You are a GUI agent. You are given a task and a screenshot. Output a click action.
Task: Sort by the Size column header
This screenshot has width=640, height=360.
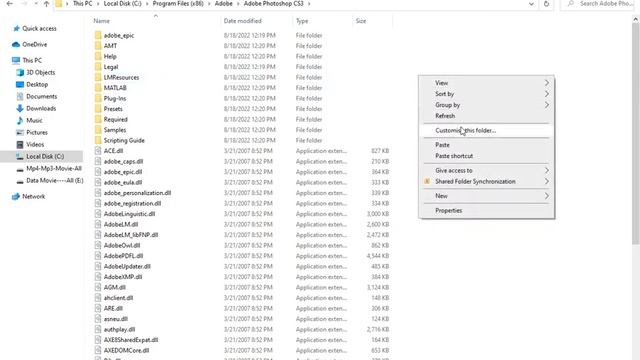click(x=361, y=21)
